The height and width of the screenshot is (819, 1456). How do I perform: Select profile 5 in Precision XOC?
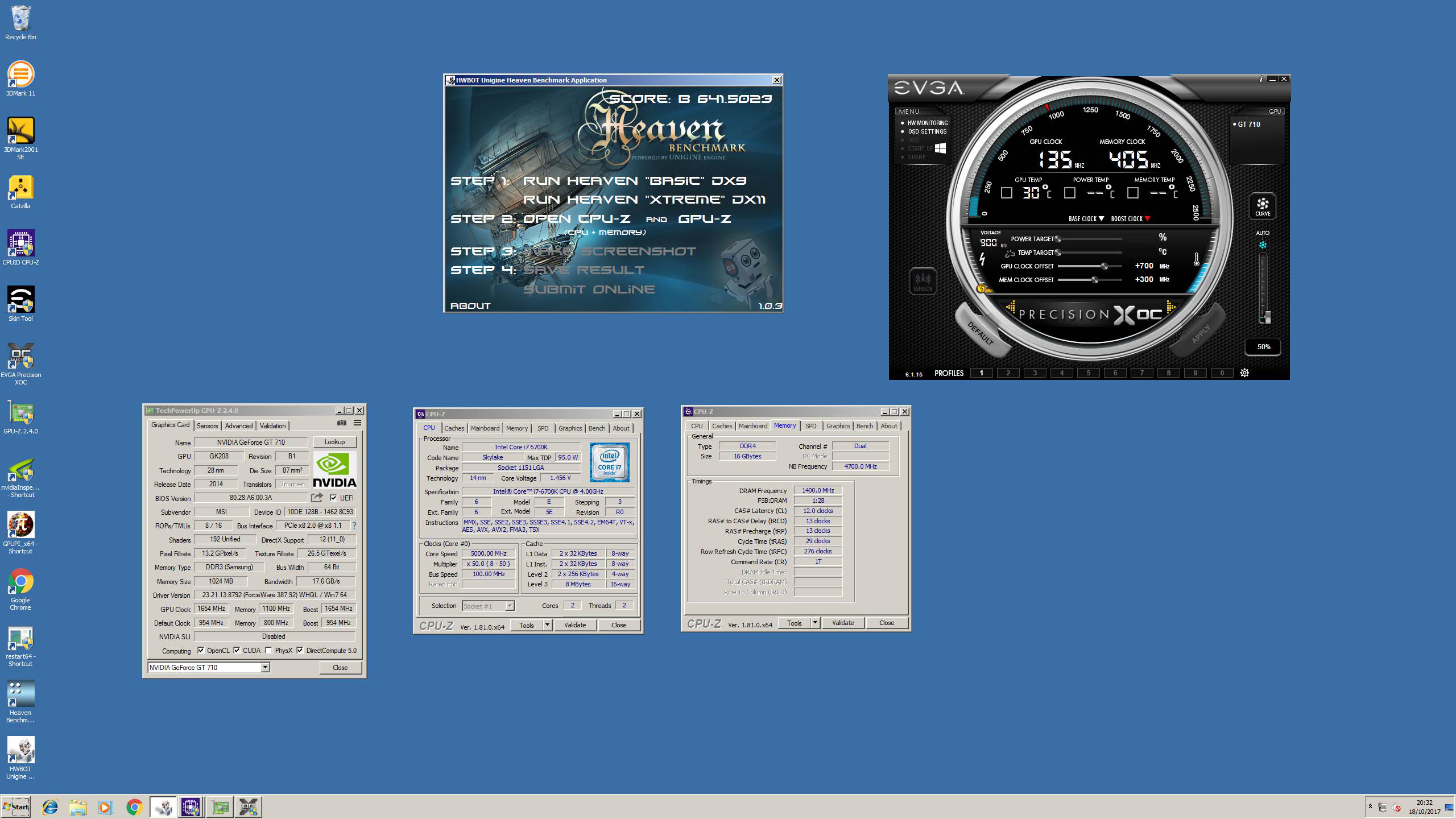pyautogui.click(x=1088, y=373)
